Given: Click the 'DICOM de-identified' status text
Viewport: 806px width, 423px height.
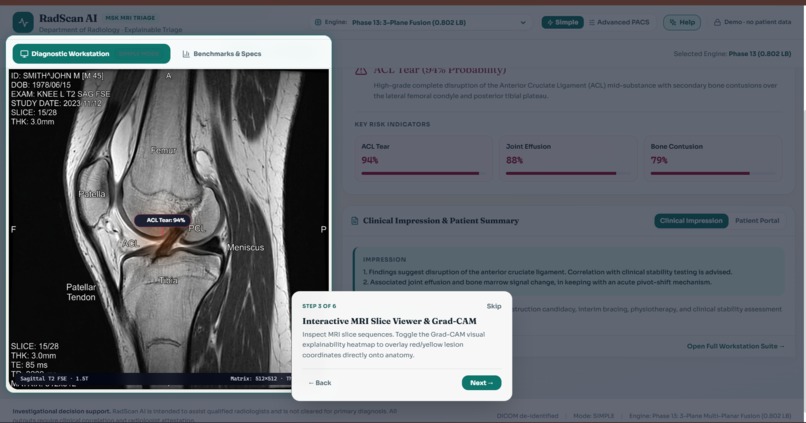Looking at the screenshot, I should point(527,415).
